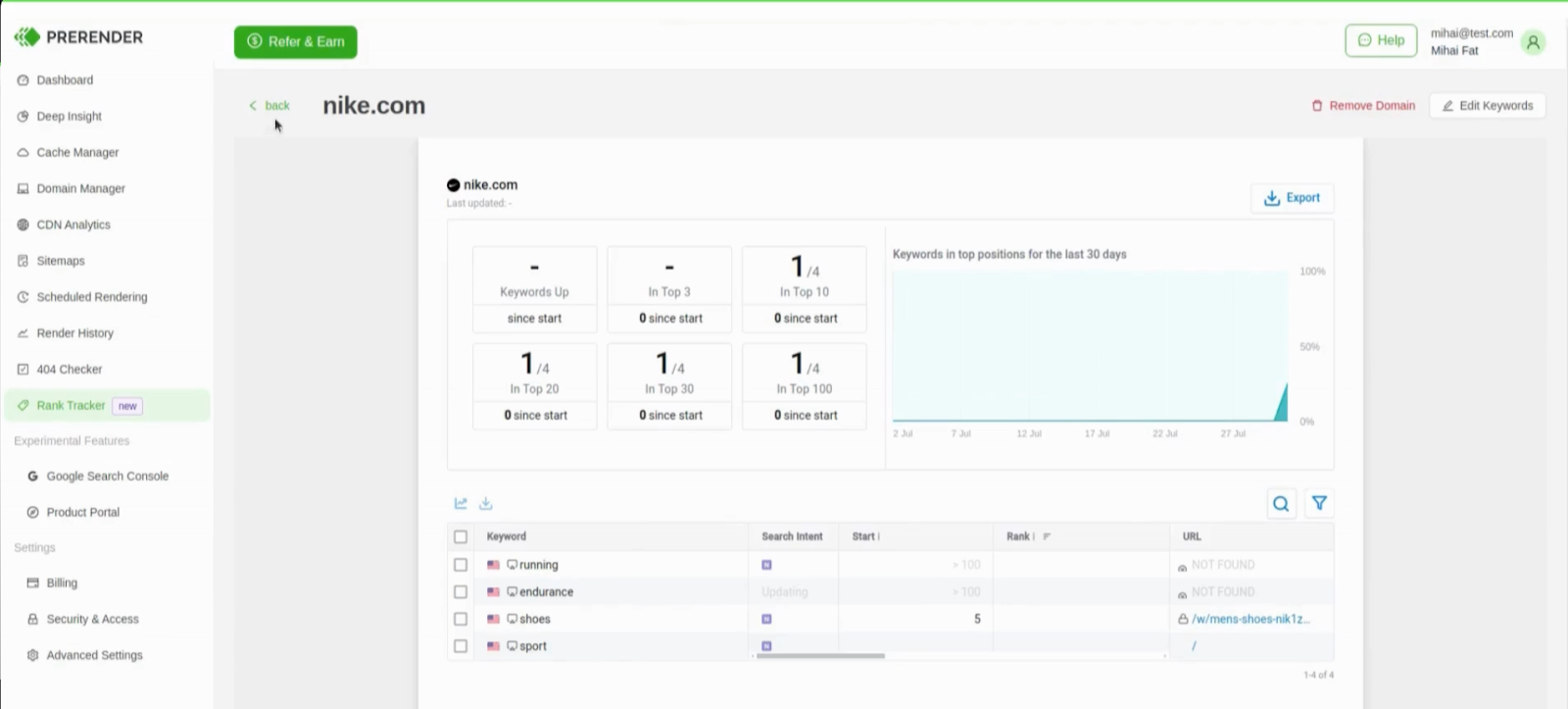Export the nike.com report
The height and width of the screenshot is (709, 1568).
pos(1292,198)
